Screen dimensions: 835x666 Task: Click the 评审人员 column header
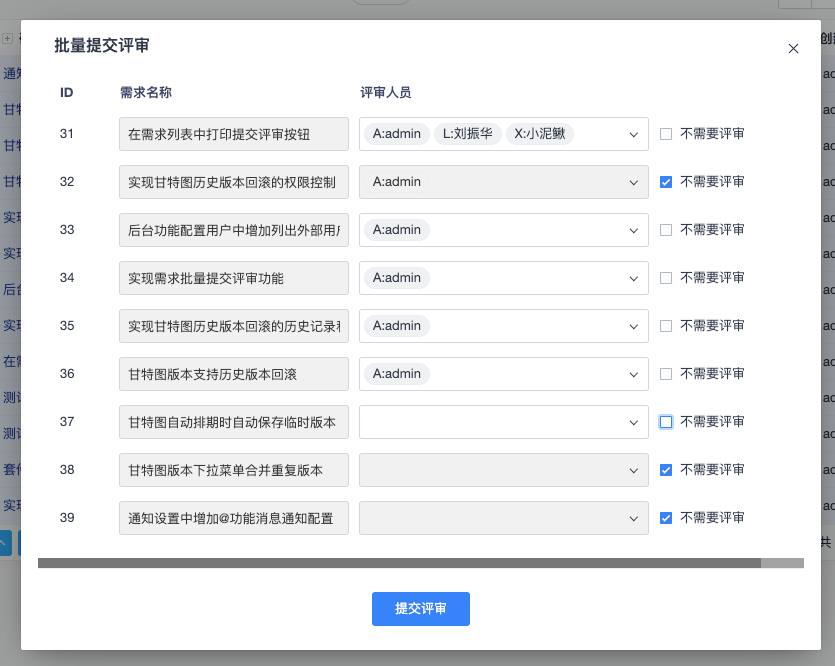(x=386, y=93)
